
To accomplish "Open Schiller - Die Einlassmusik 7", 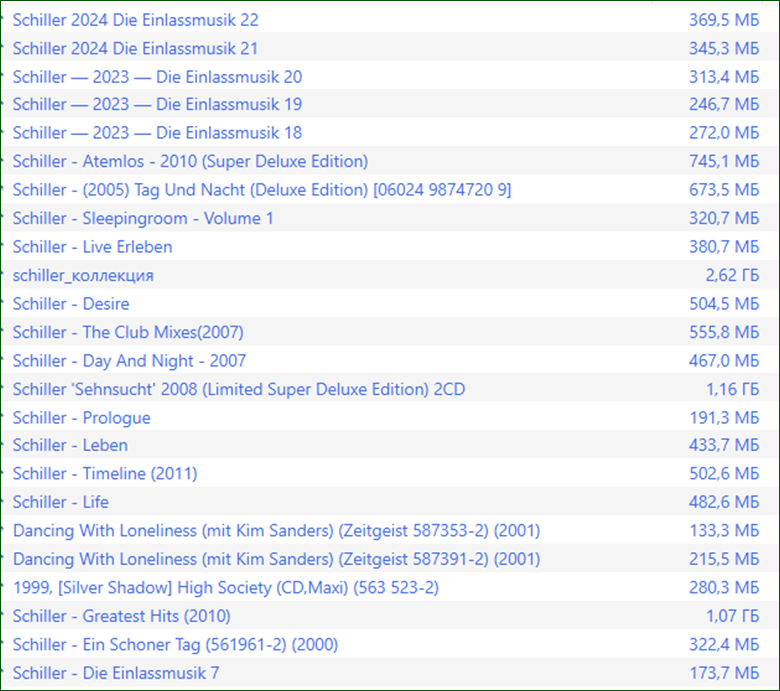I will (x=116, y=673).
